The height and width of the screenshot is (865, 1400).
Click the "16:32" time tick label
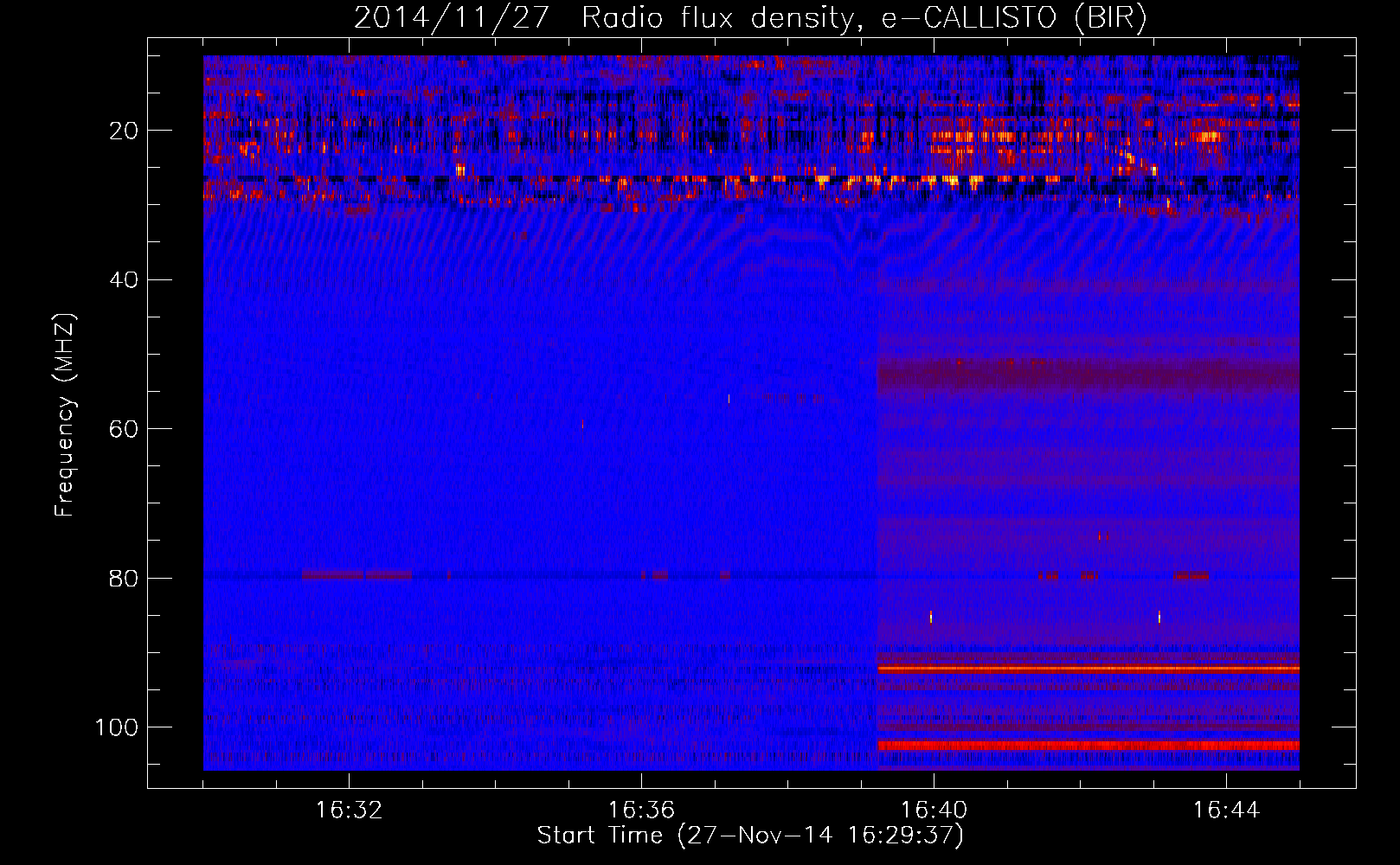tap(349, 811)
